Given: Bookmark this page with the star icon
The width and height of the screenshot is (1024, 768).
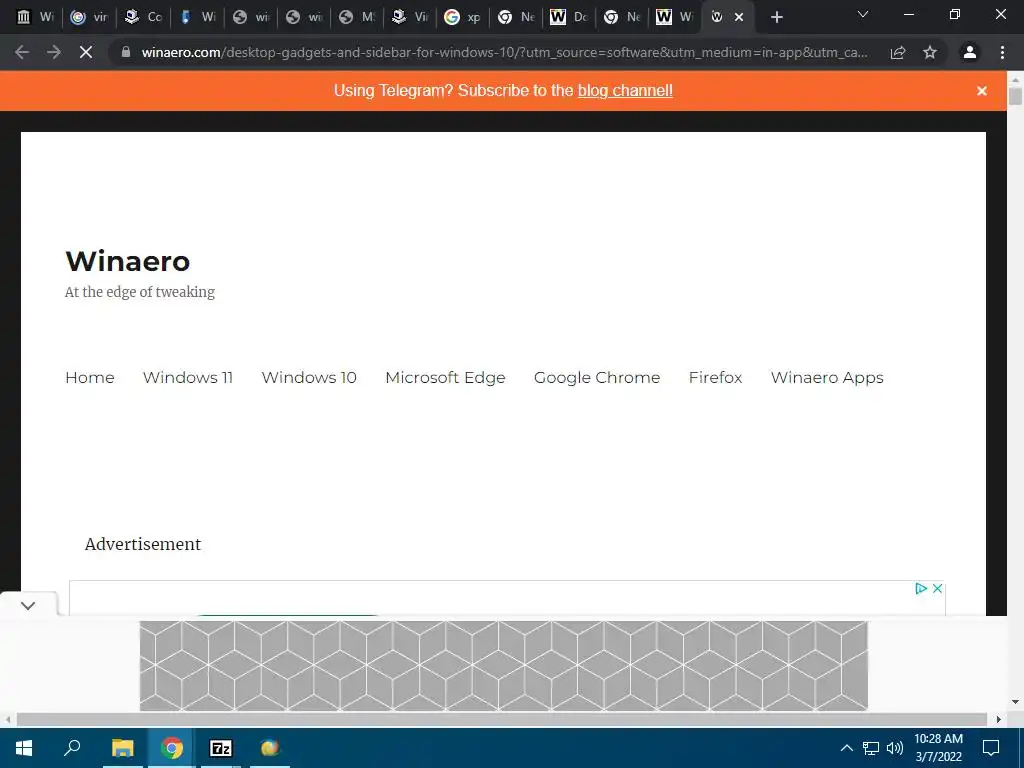Looking at the screenshot, I should (x=930, y=52).
